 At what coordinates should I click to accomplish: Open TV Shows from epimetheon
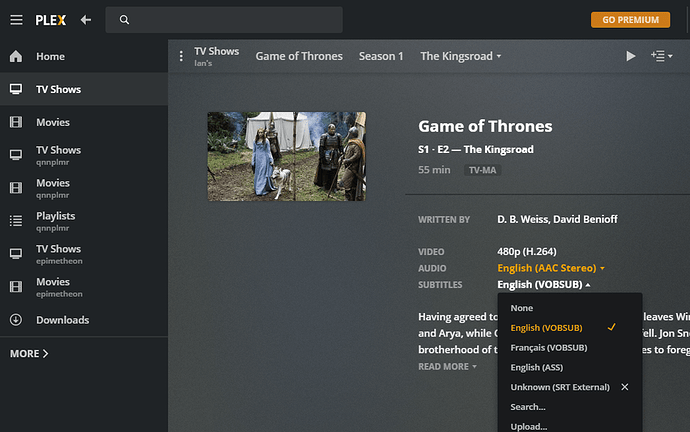pos(84,254)
